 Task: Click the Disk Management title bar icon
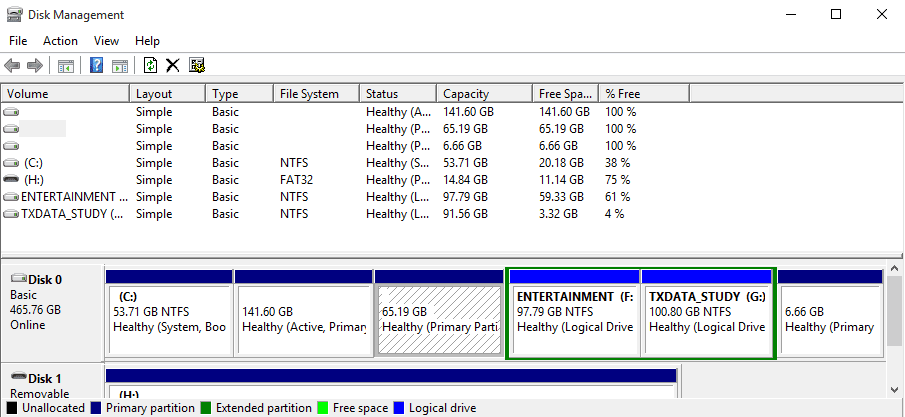tap(15, 14)
